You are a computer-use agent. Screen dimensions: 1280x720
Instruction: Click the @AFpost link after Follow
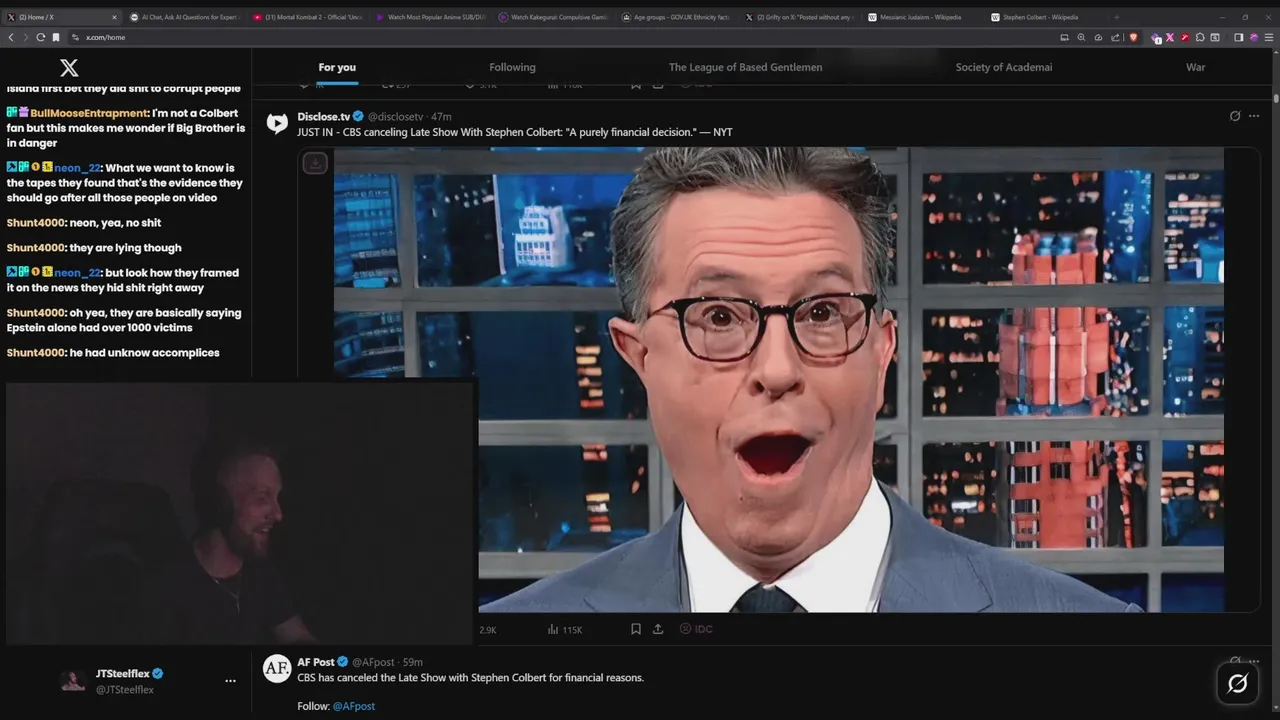coord(354,706)
